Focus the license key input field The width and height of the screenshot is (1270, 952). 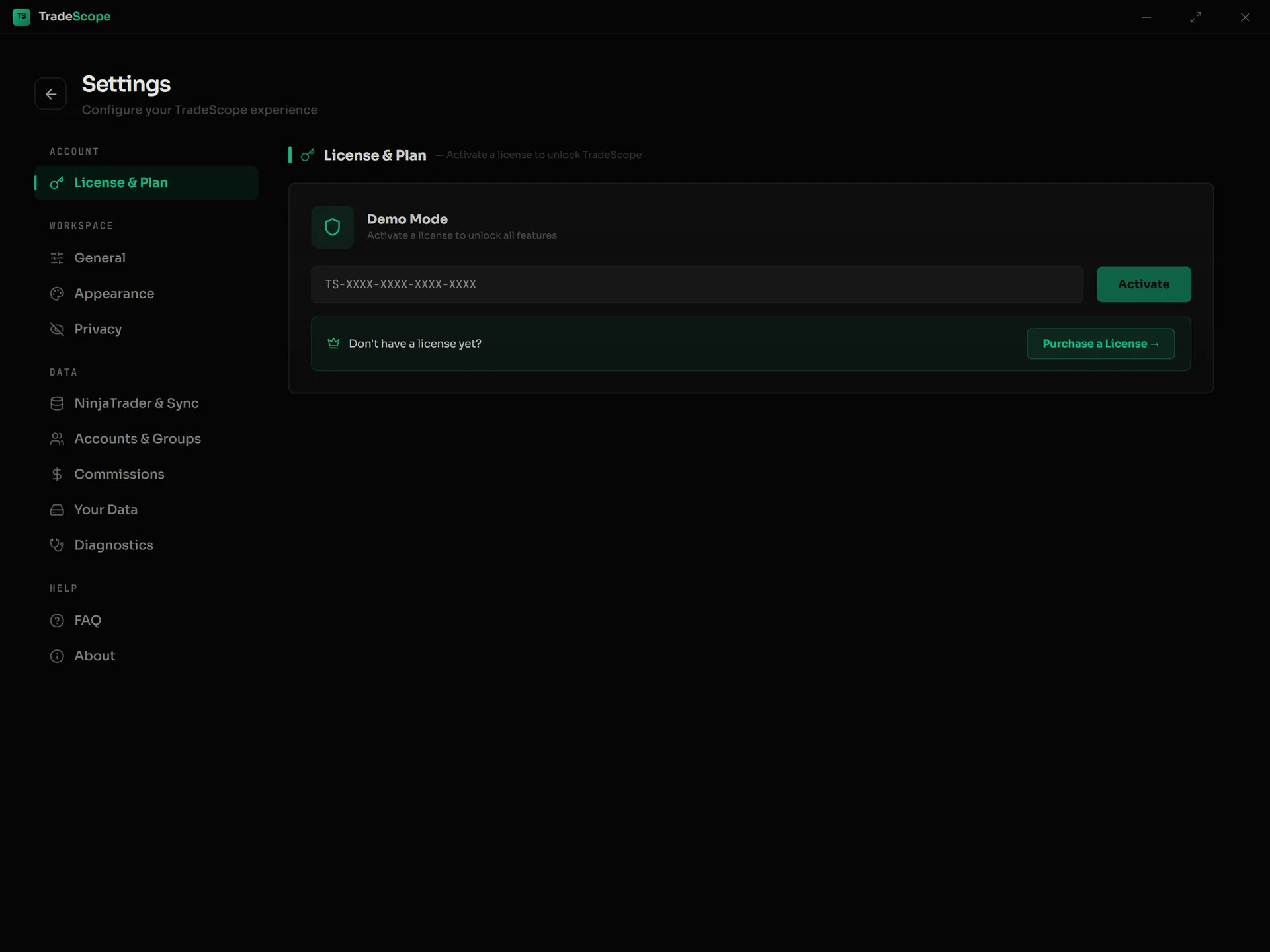(697, 284)
